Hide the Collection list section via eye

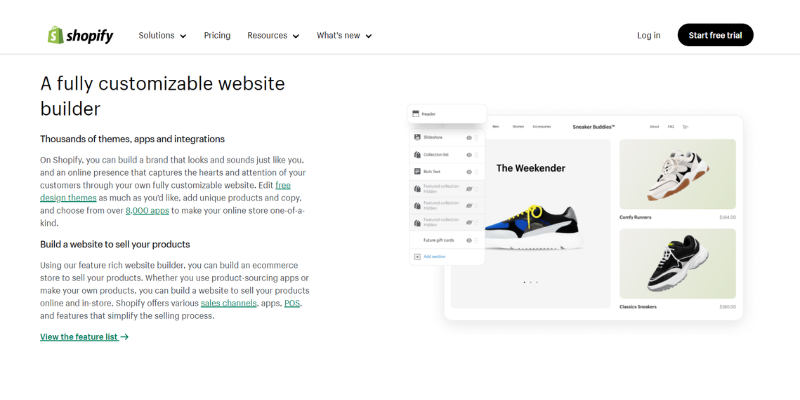pos(468,155)
